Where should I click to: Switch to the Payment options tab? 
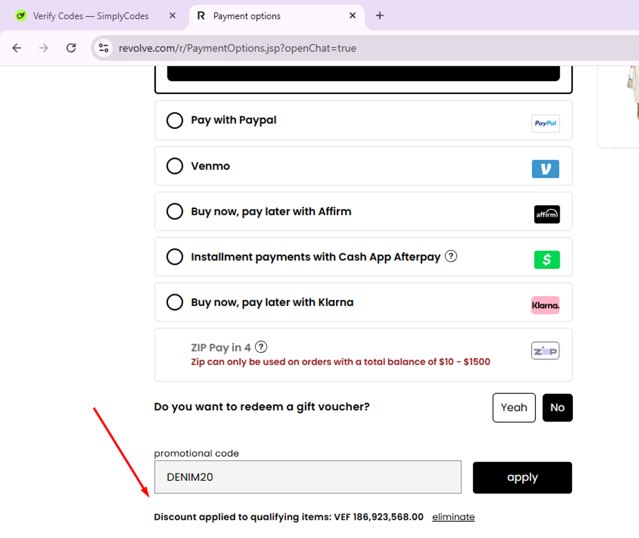(x=277, y=16)
